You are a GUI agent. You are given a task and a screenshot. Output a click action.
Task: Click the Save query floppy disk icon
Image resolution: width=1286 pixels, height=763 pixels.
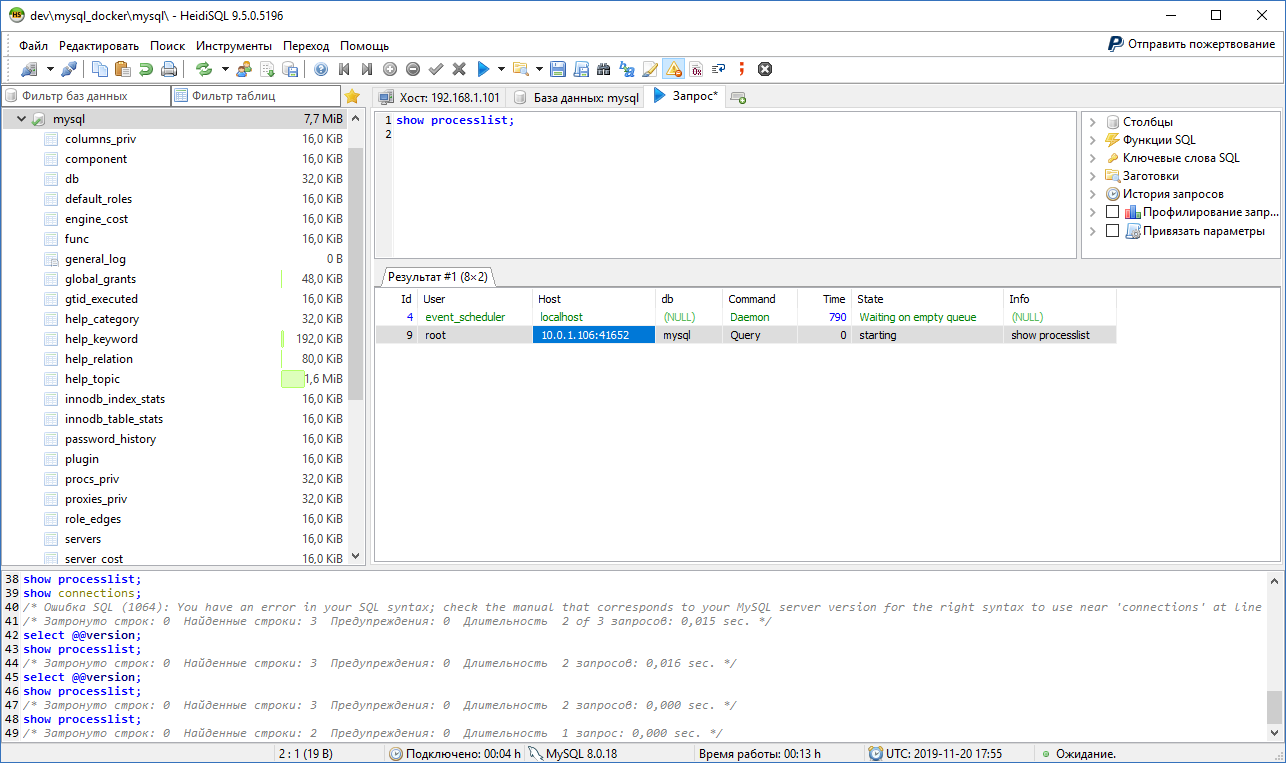click(x=558, y=69)
